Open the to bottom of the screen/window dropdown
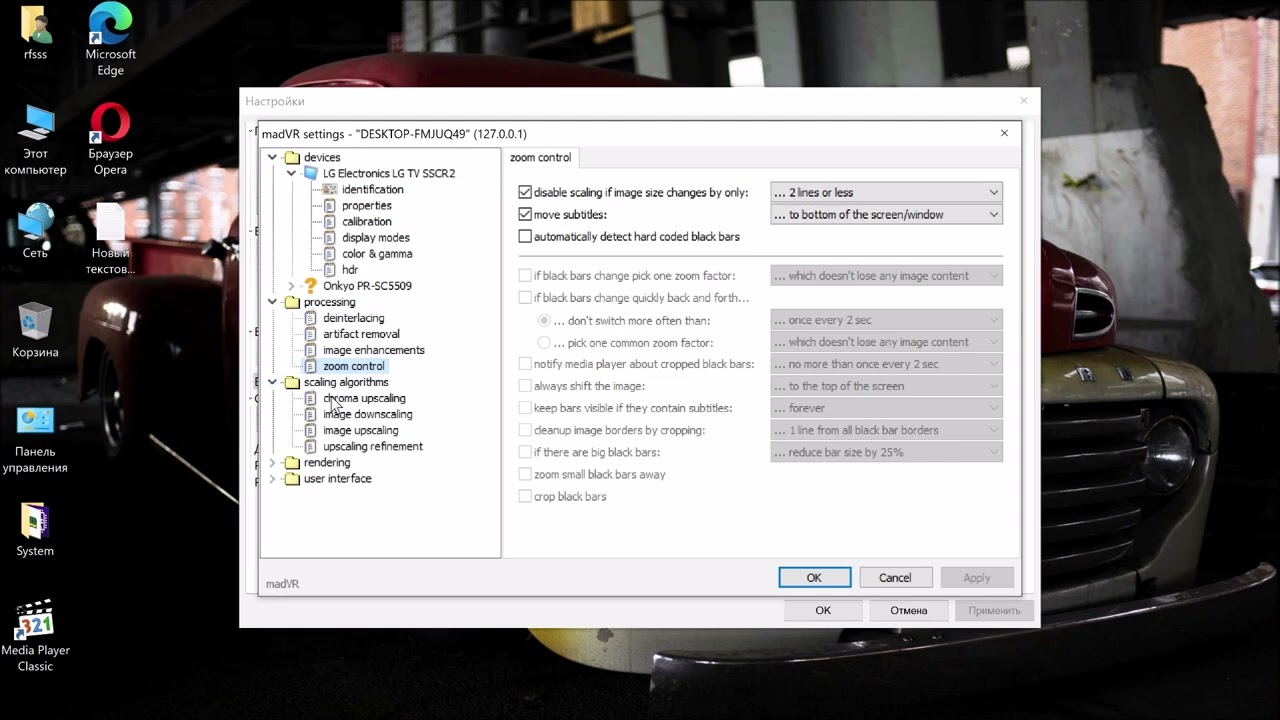 pos(886,214)
